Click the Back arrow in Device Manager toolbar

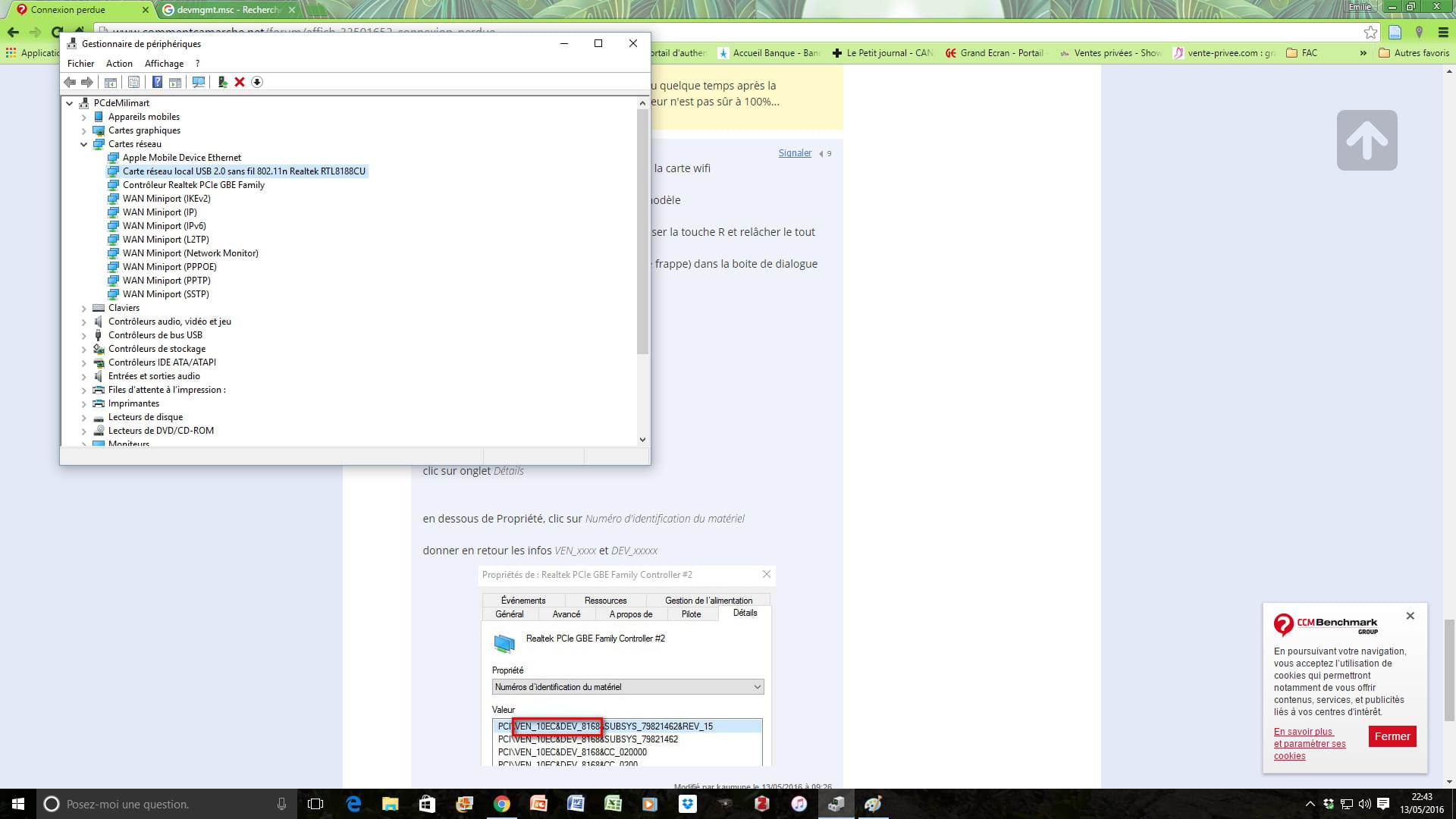pos(70,82)
